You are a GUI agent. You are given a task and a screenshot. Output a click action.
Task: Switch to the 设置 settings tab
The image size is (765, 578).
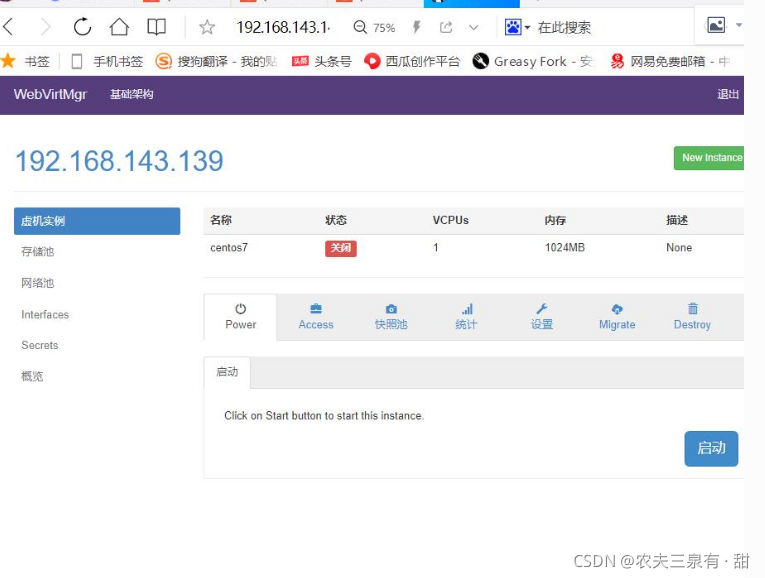[x=542, y=317]
